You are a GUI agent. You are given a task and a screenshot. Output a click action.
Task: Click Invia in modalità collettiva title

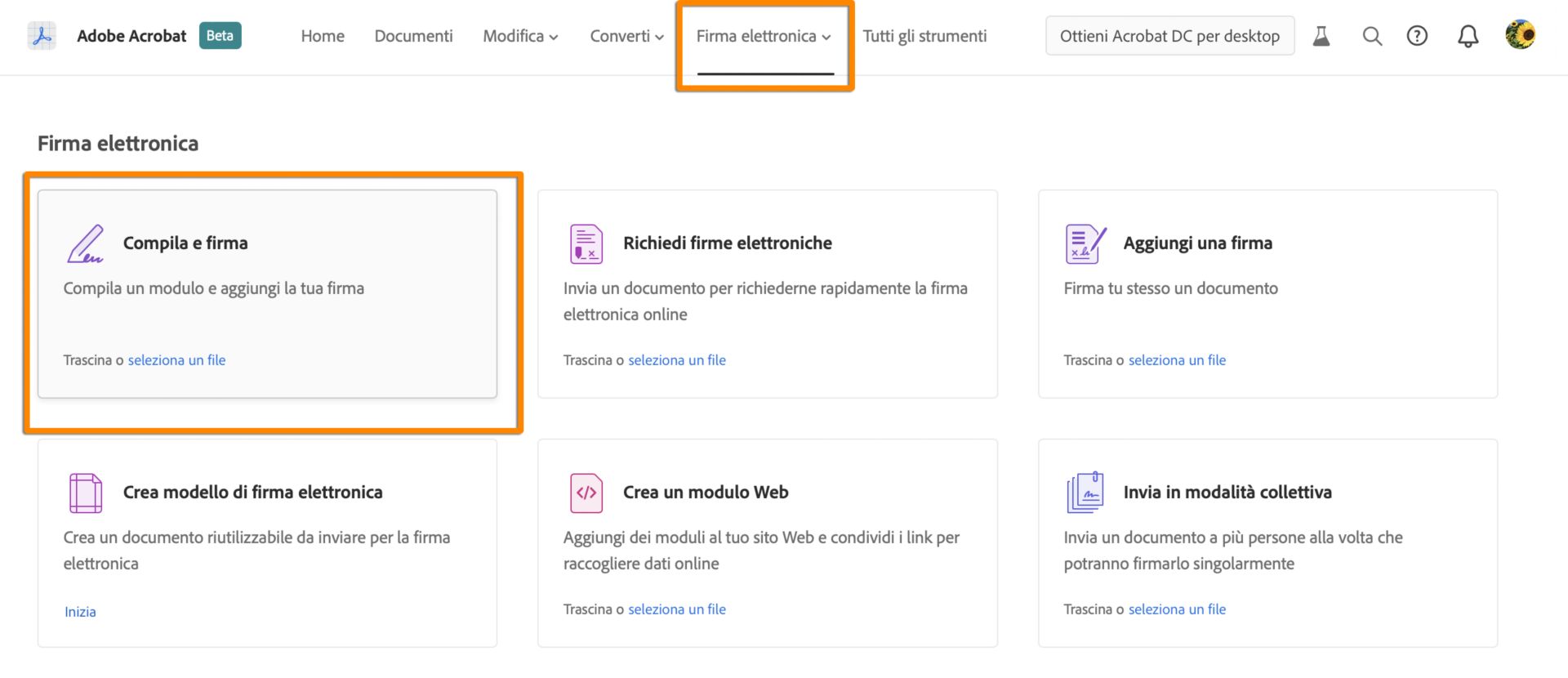(1227, 492)
